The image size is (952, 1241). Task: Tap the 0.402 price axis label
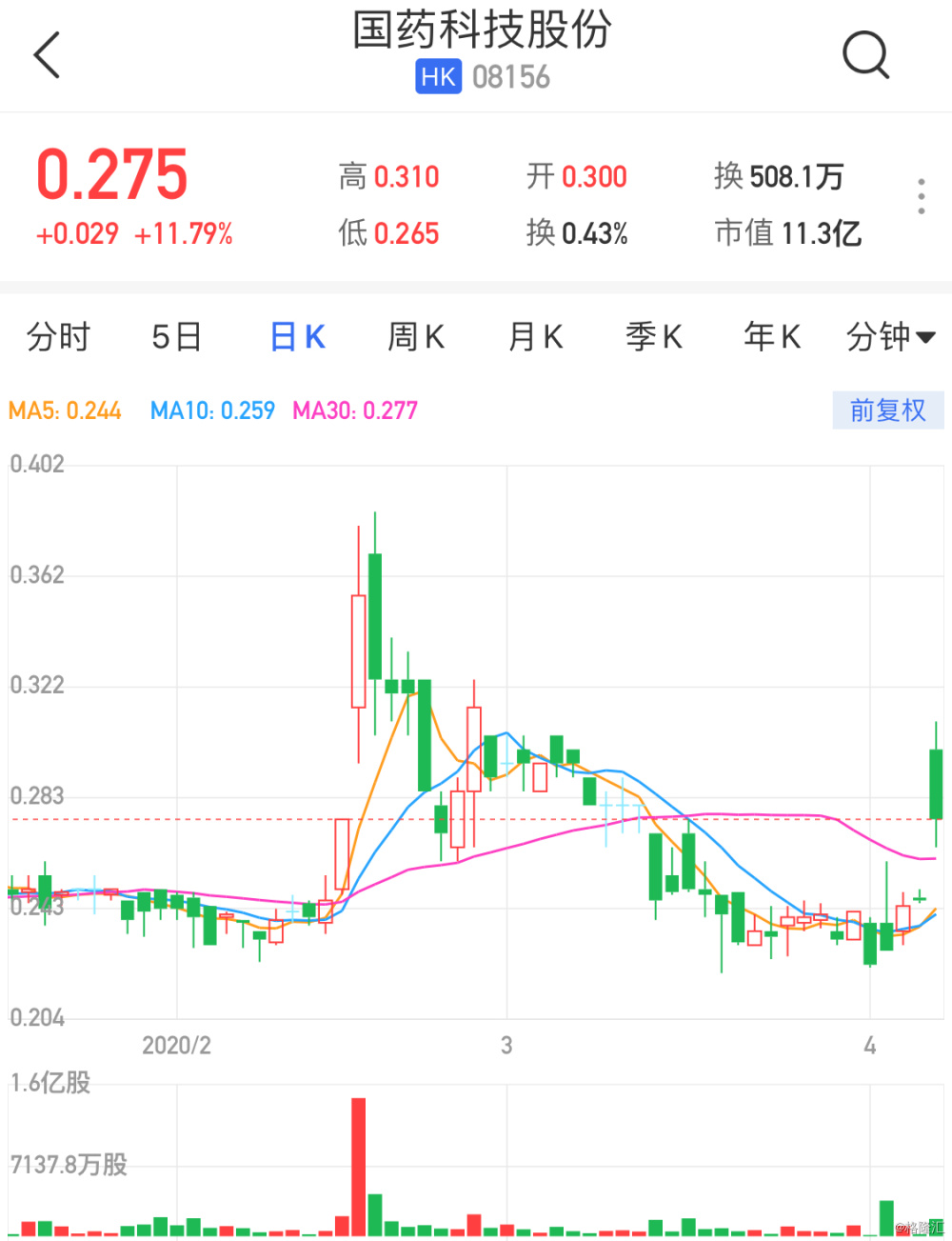pyautogui.click(x=37, y=464)
